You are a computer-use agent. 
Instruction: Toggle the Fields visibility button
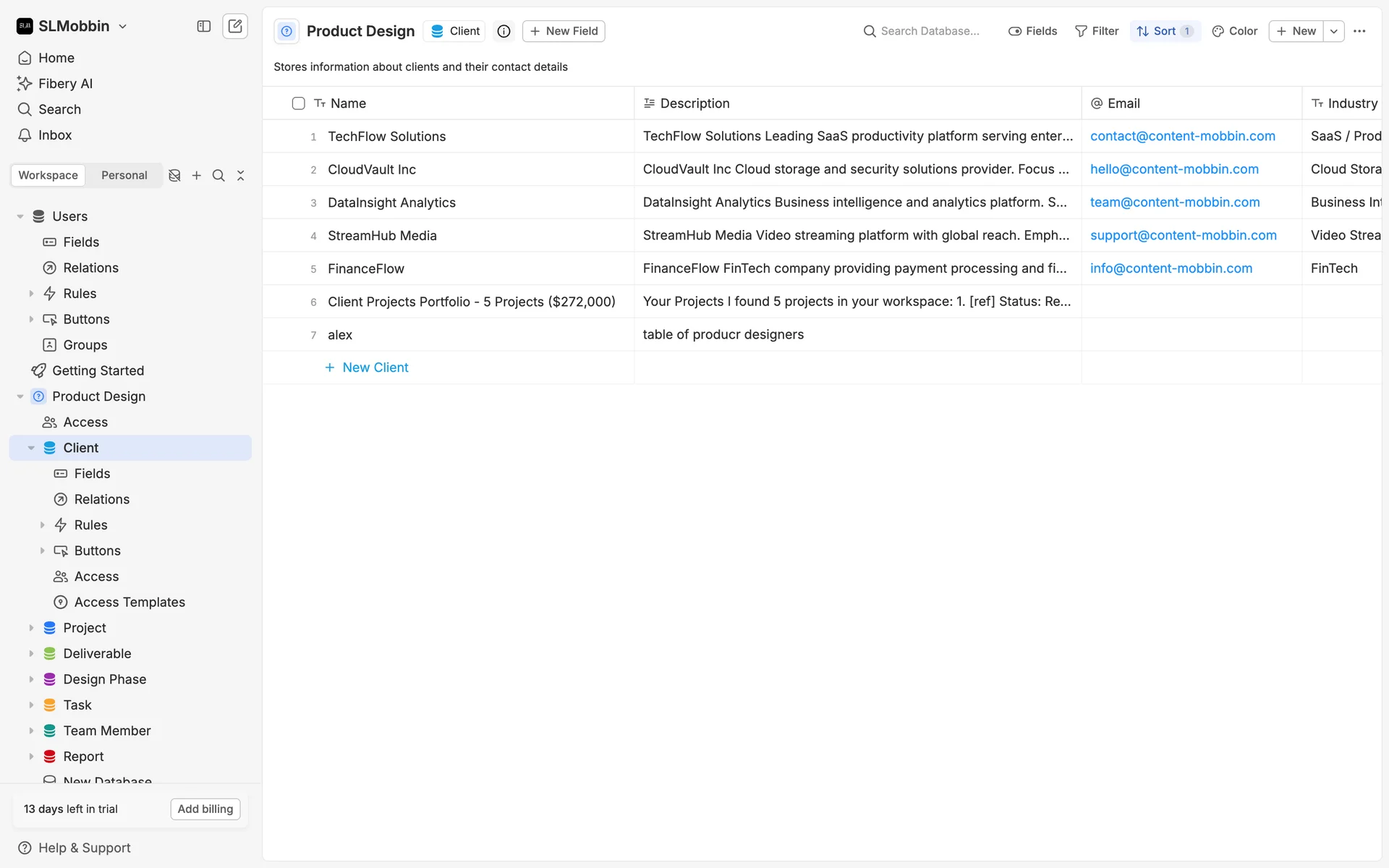(x=1032, y=31)
